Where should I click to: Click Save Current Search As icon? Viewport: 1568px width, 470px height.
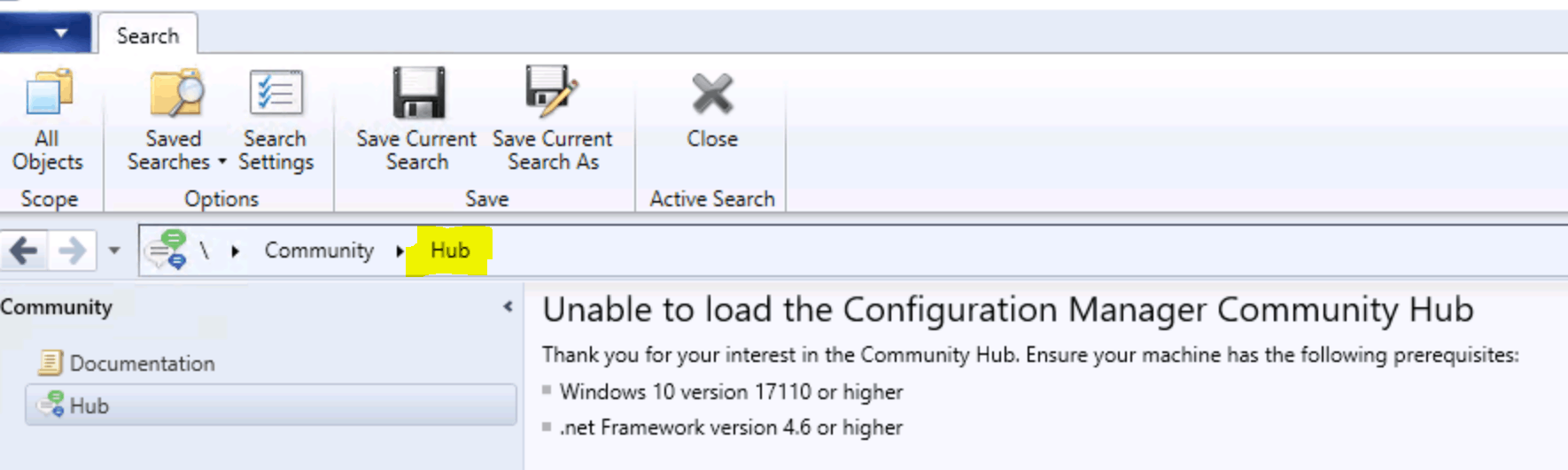coord(552,91)
